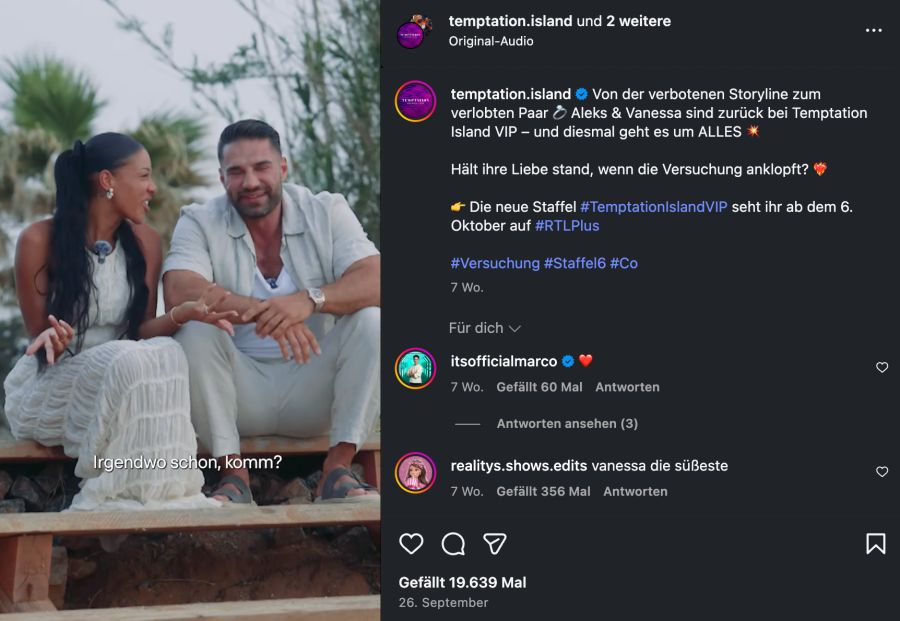
Task: Open the #RTLPlus hashtag link
Action: coord(570,226)
